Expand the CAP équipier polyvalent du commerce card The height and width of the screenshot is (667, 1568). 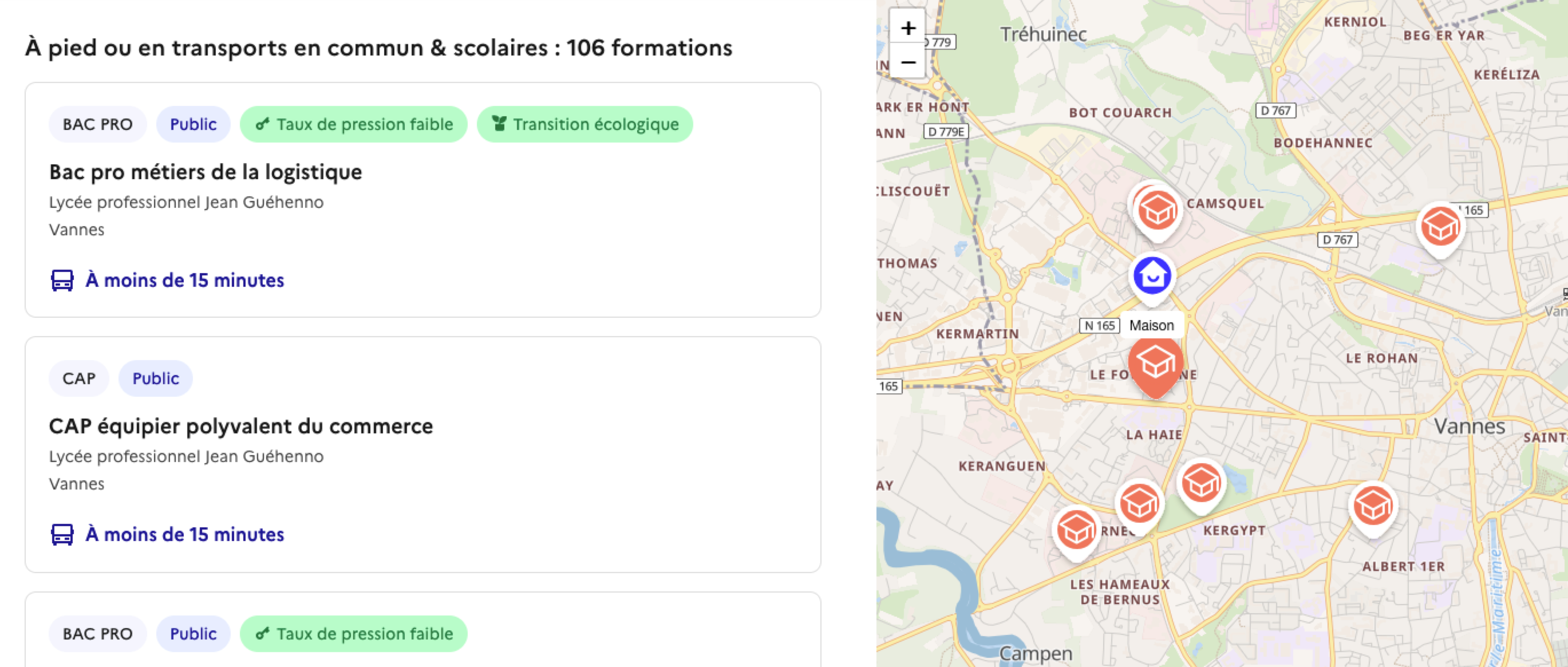(x=241, y=426)
